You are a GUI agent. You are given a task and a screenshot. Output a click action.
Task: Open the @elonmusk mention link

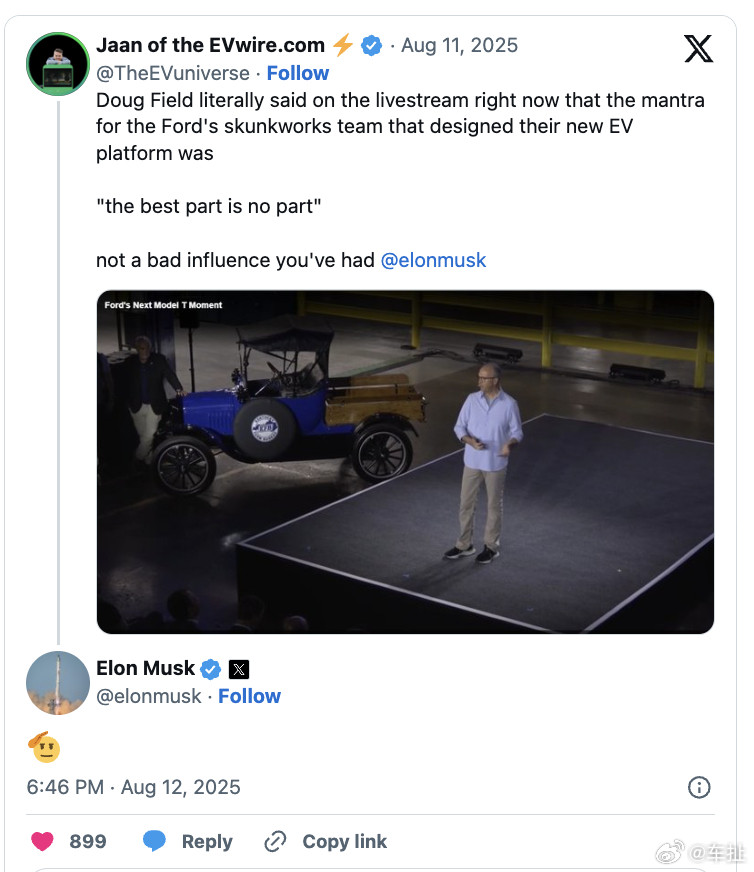point(433,260)
